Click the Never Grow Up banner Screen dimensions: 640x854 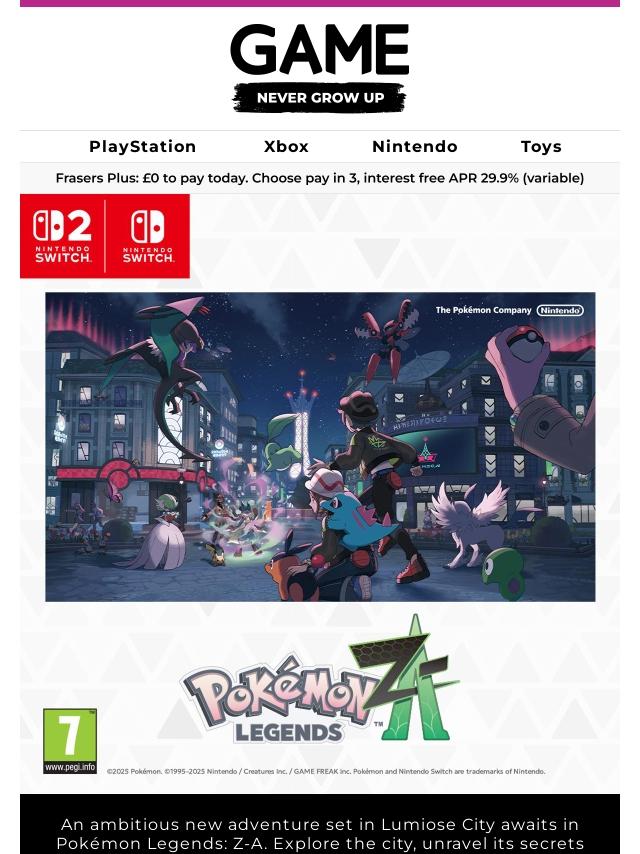click(x=320, y=97)
